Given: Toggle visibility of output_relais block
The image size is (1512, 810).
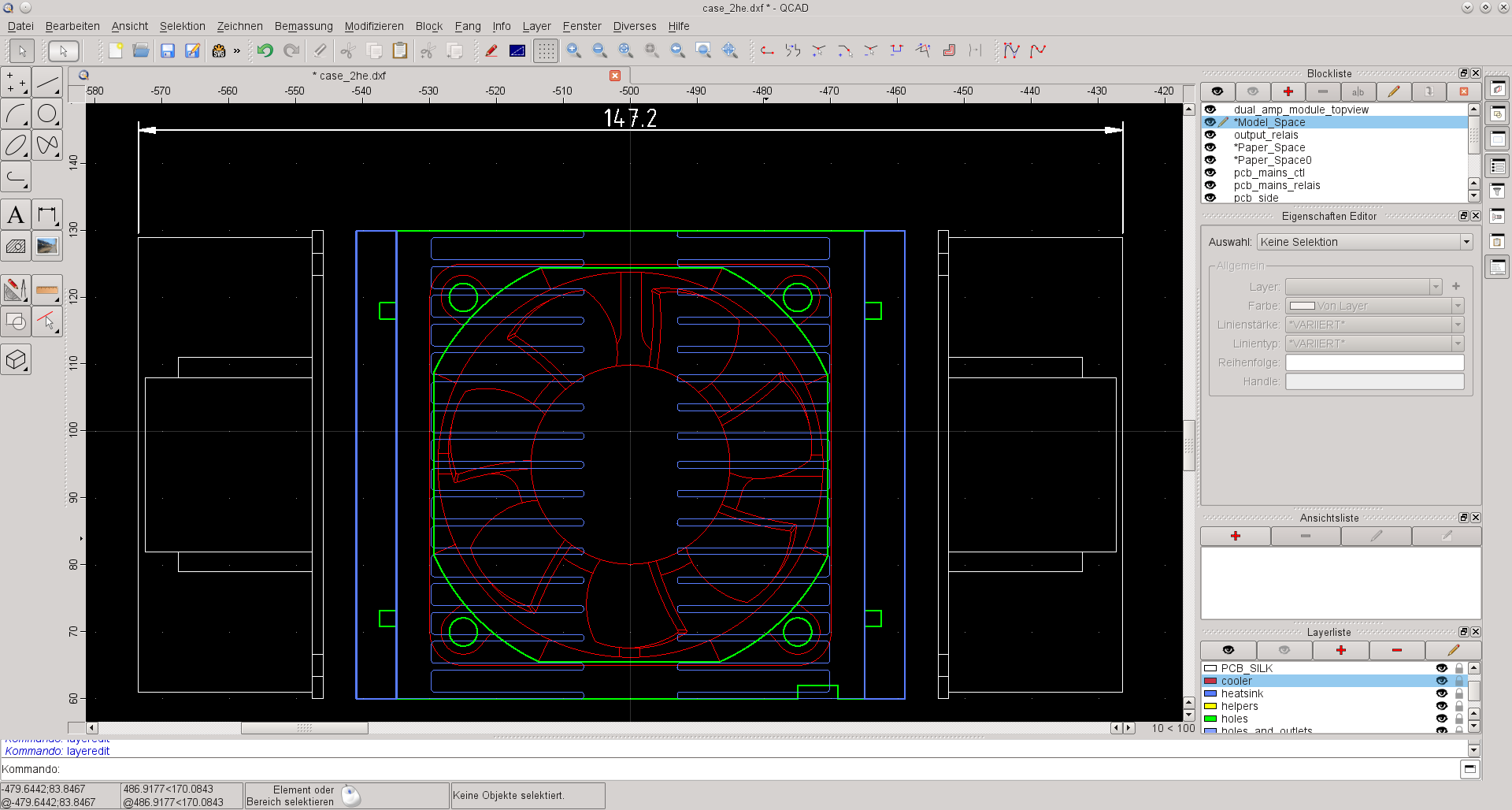Looking at the screenshot, I should pos(1210,135).
